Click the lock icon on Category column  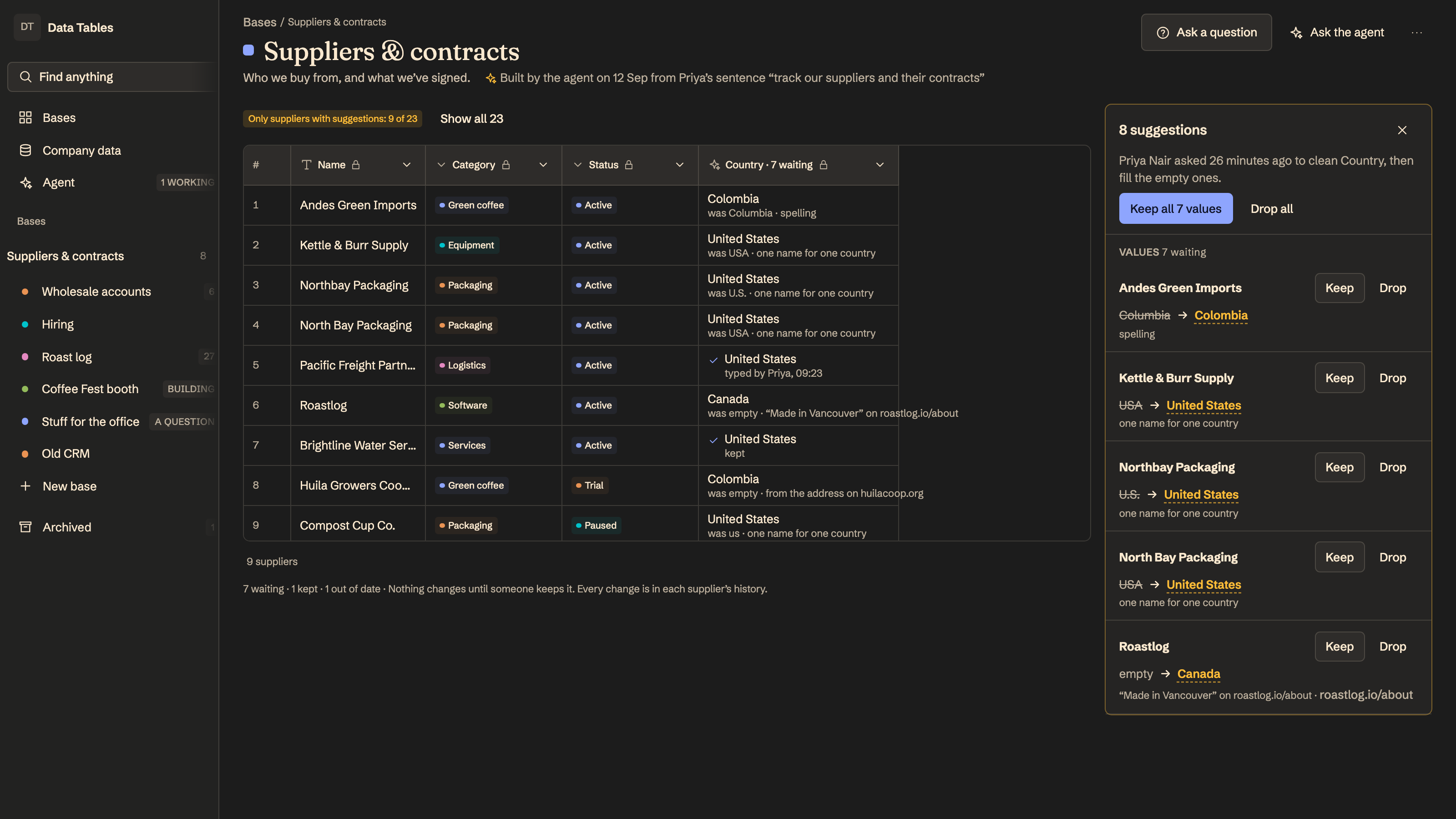(506, 164)
